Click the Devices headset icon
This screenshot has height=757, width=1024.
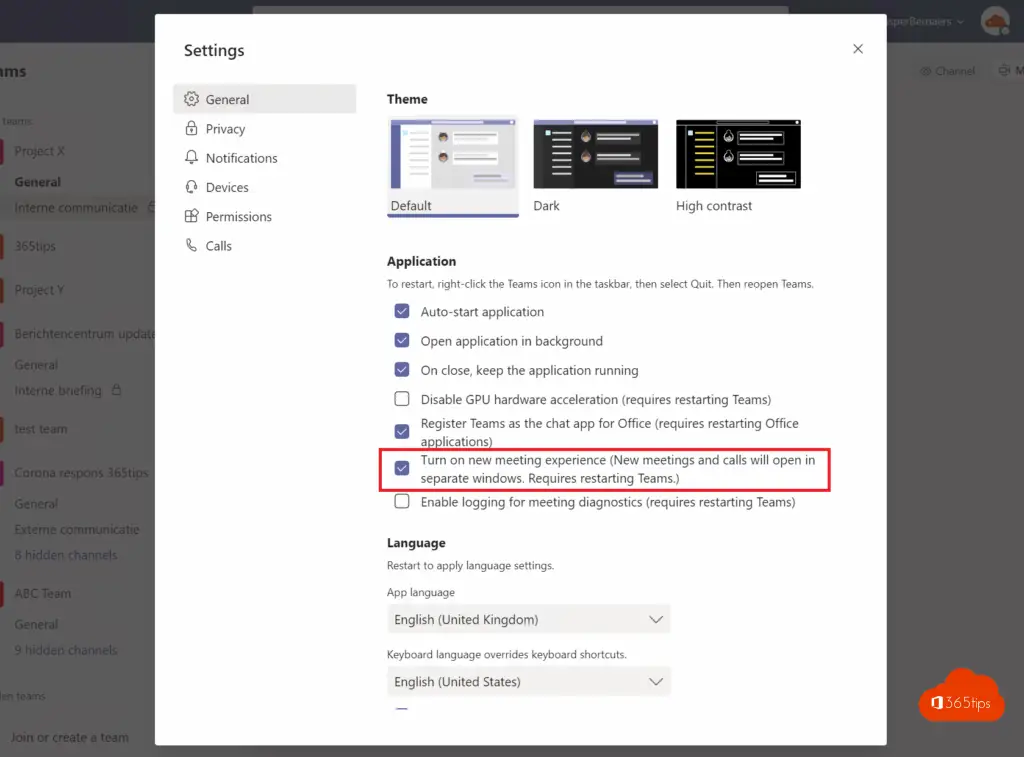192,187
